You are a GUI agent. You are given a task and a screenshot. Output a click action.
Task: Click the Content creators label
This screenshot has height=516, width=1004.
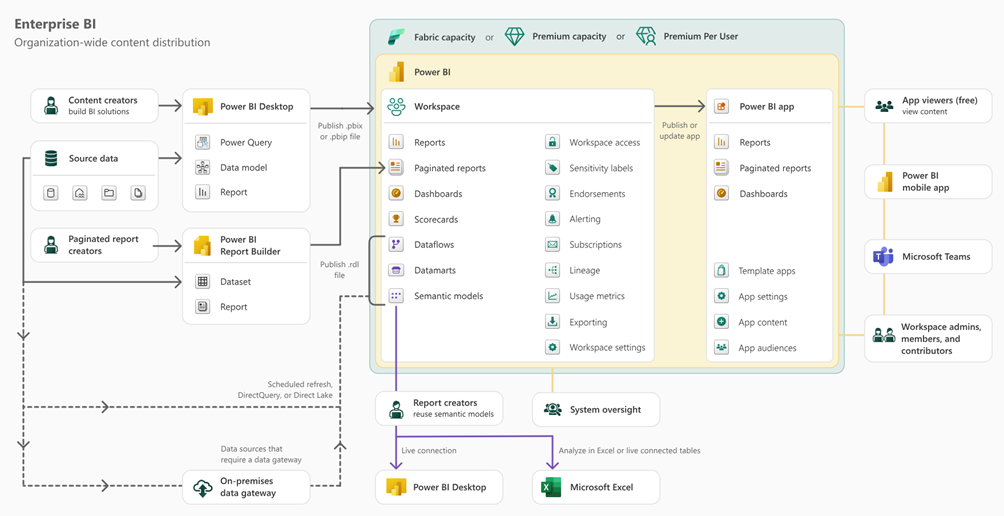102,100
